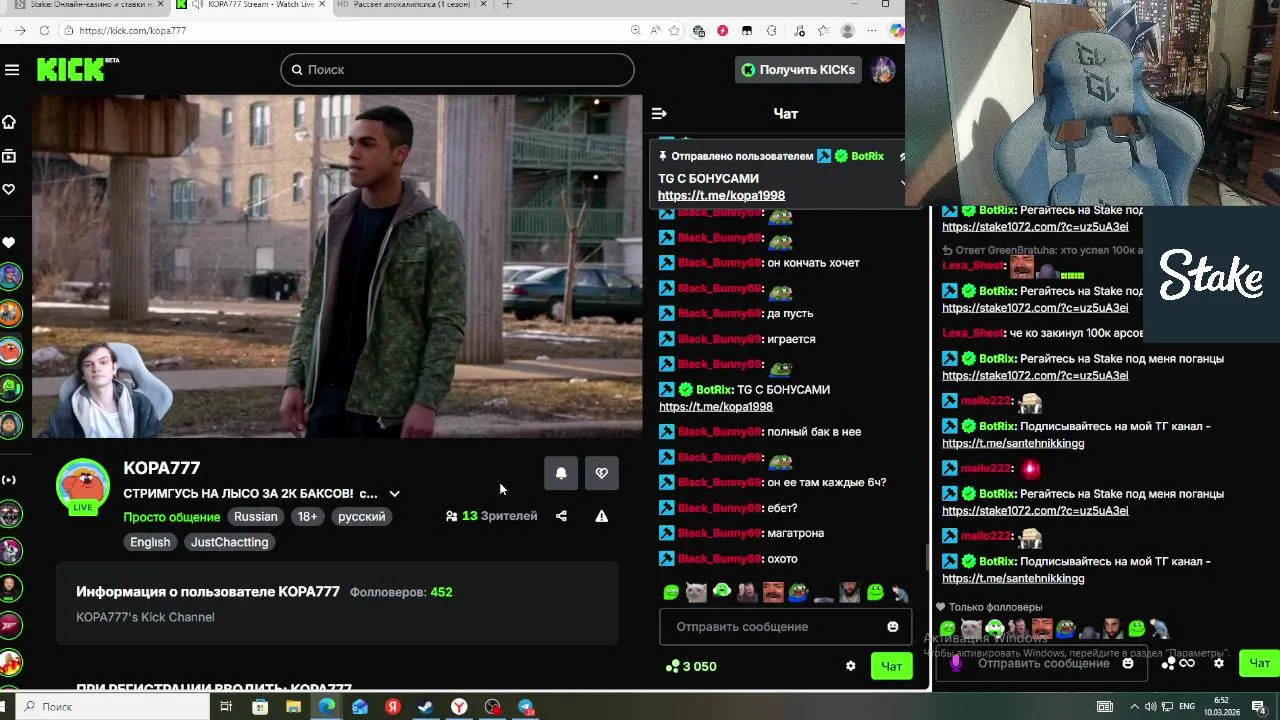Report the stream with warning triangle icon
Screen dimensions: 1280x720
[601, 516]
